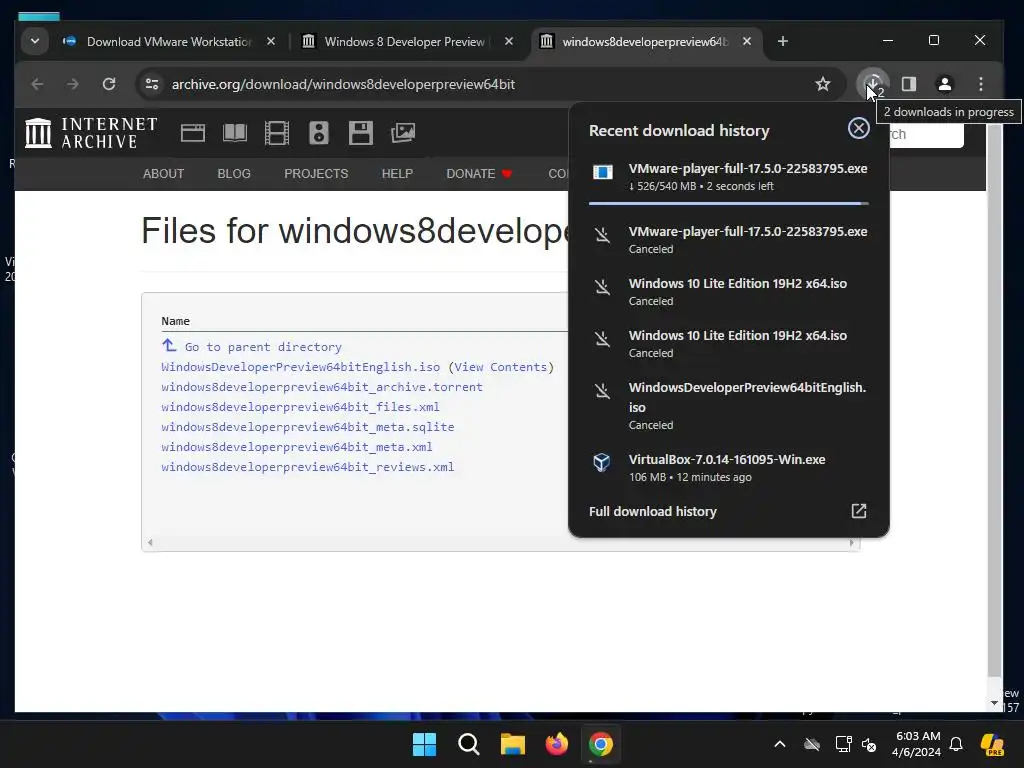This screenshot has width=1024, height=768.
Task: Click View Contents link
Action: click(x=501, y=367)
